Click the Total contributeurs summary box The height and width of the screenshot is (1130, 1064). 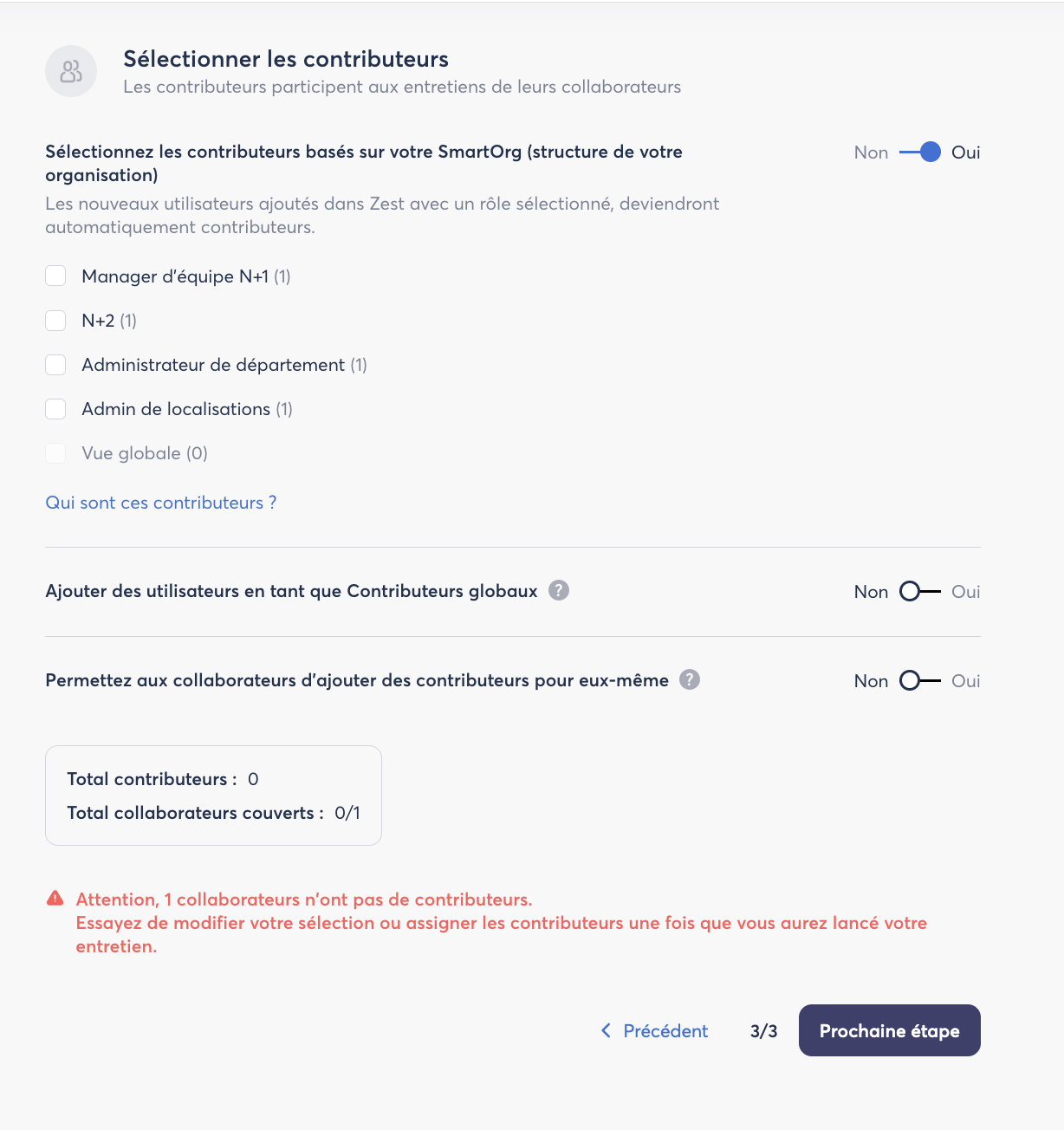click(x=213, y=796)
